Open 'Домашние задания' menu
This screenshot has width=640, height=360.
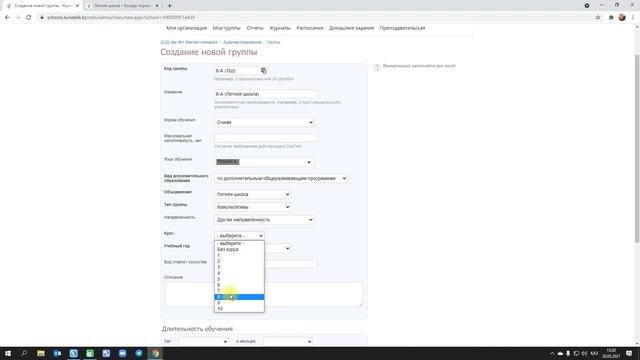pyautogui.click(x=351, y=28)
